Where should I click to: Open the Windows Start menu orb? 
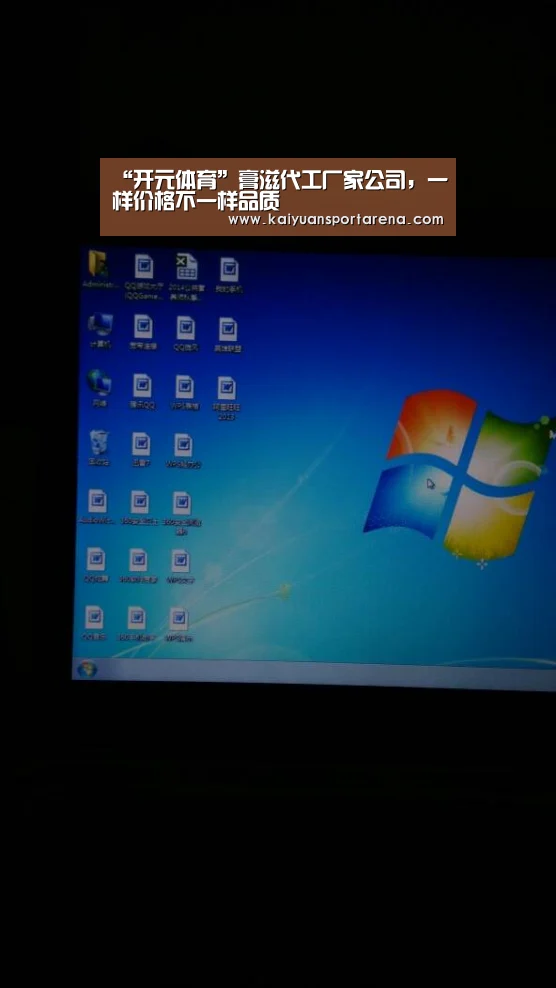[86, 669]
